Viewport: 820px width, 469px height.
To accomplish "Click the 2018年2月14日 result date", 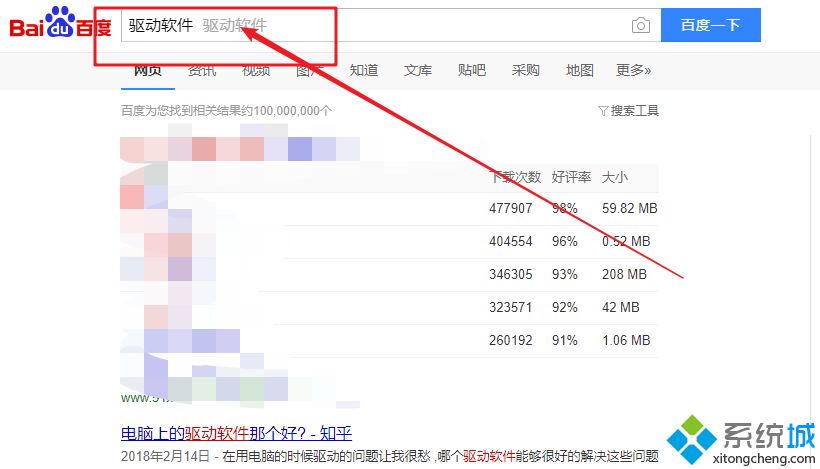I will (165, 456).
